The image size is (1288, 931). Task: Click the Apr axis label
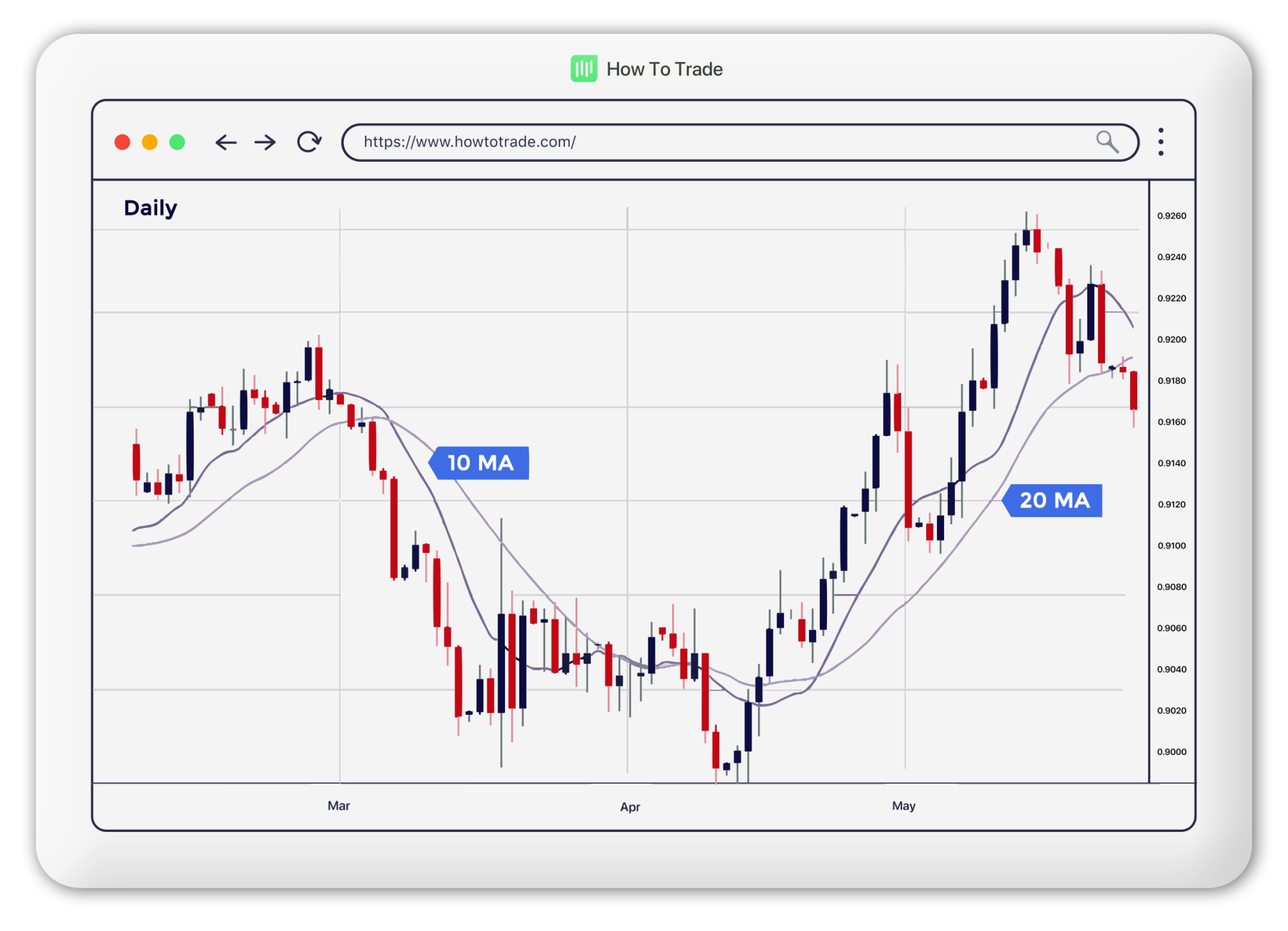pos(630,807)
